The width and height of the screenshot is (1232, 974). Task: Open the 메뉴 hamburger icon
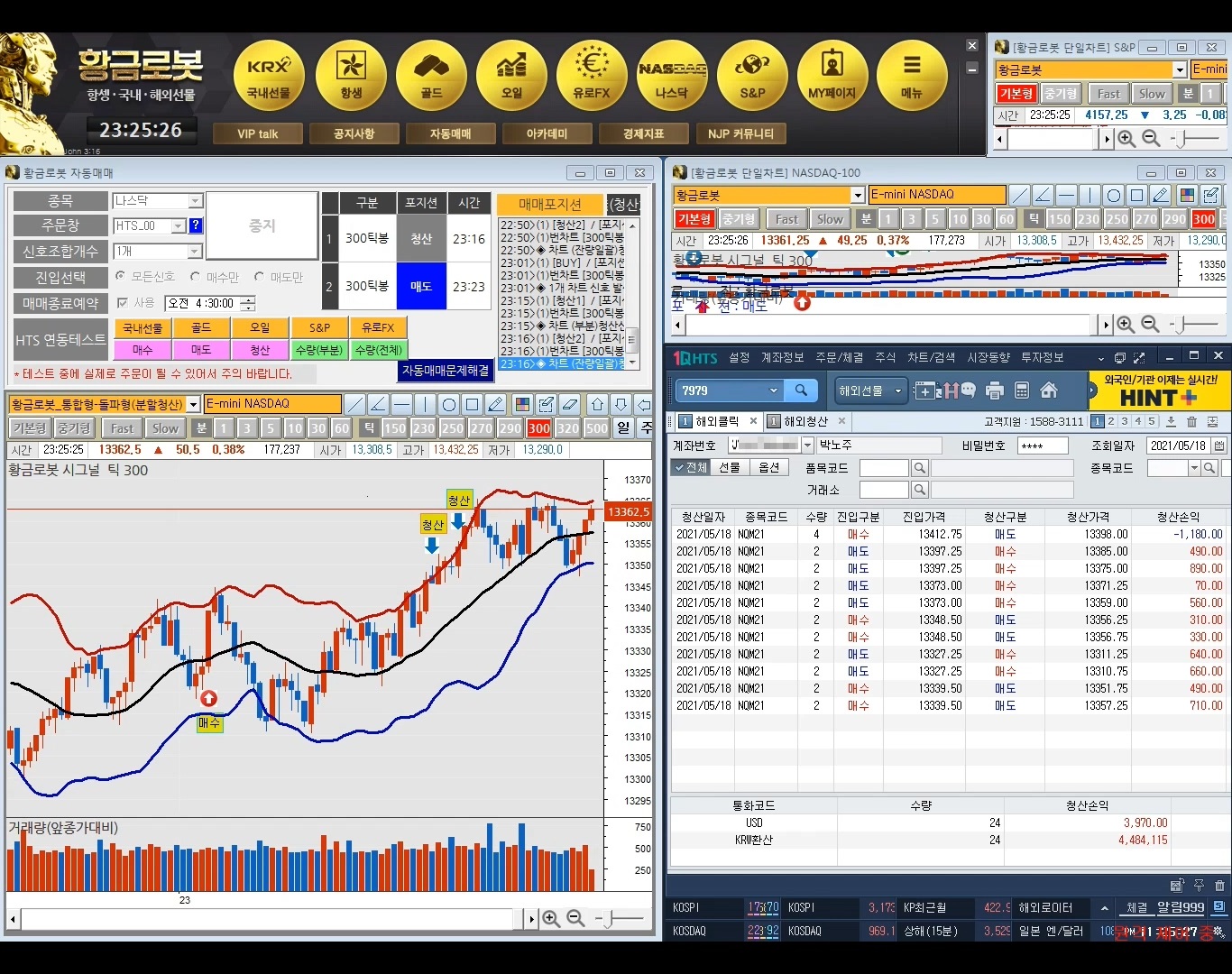tap(912, 76)
